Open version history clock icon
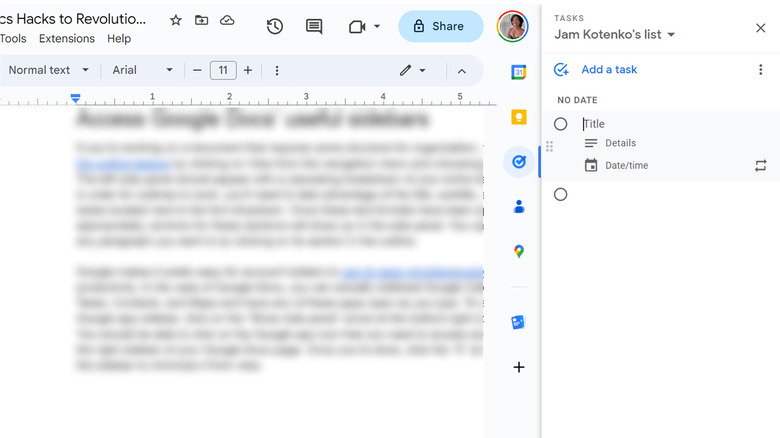Screen dimensions: 780x438 (275, 26)
